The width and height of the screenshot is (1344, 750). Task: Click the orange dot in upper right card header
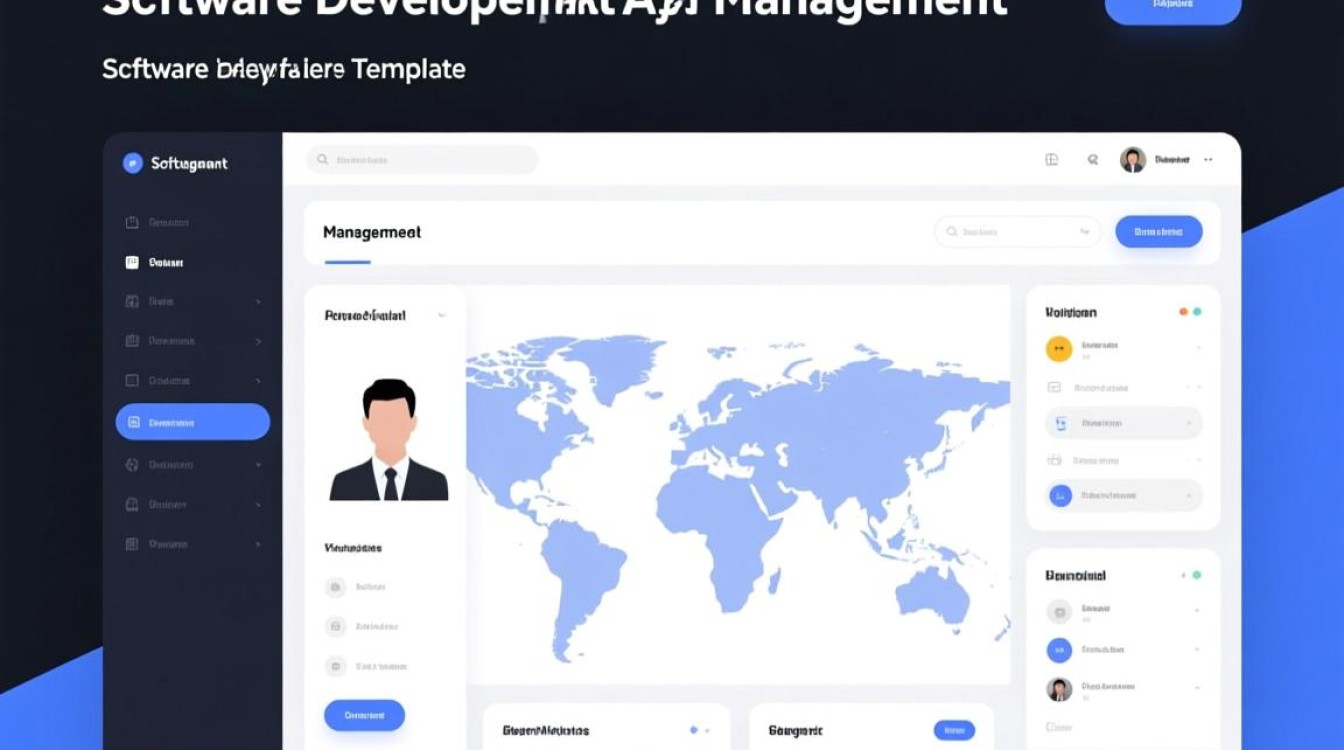(1183, 312)
